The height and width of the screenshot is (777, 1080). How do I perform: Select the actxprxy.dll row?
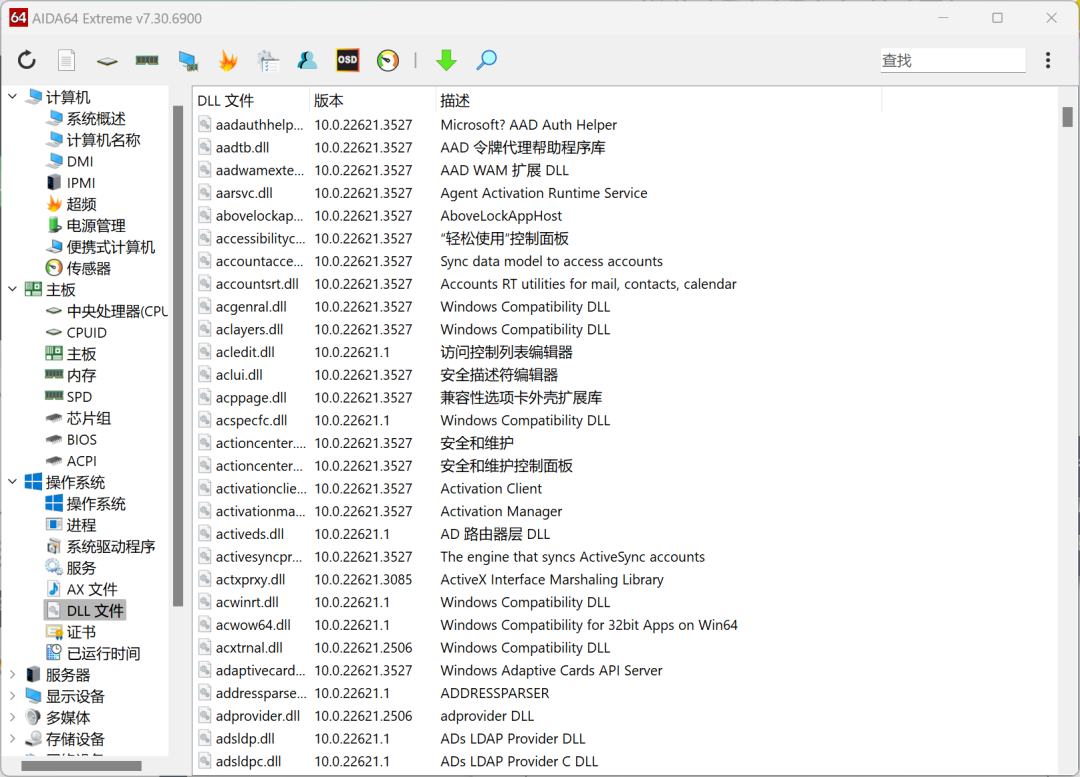625,579
